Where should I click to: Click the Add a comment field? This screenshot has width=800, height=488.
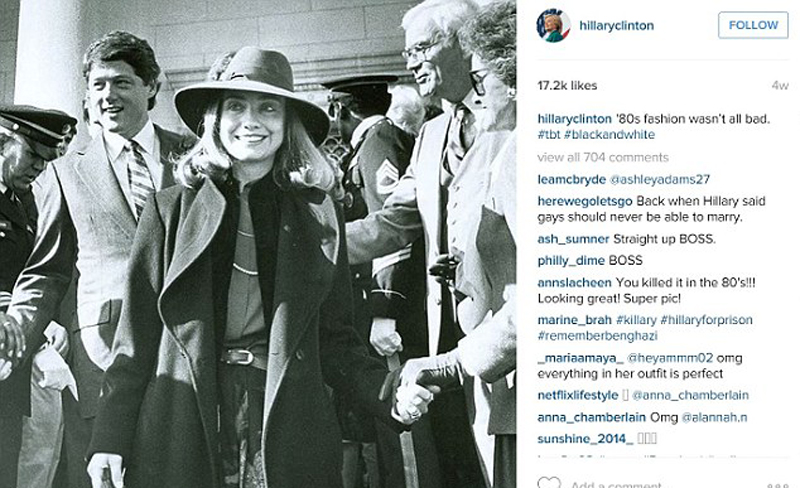[616, 484]
